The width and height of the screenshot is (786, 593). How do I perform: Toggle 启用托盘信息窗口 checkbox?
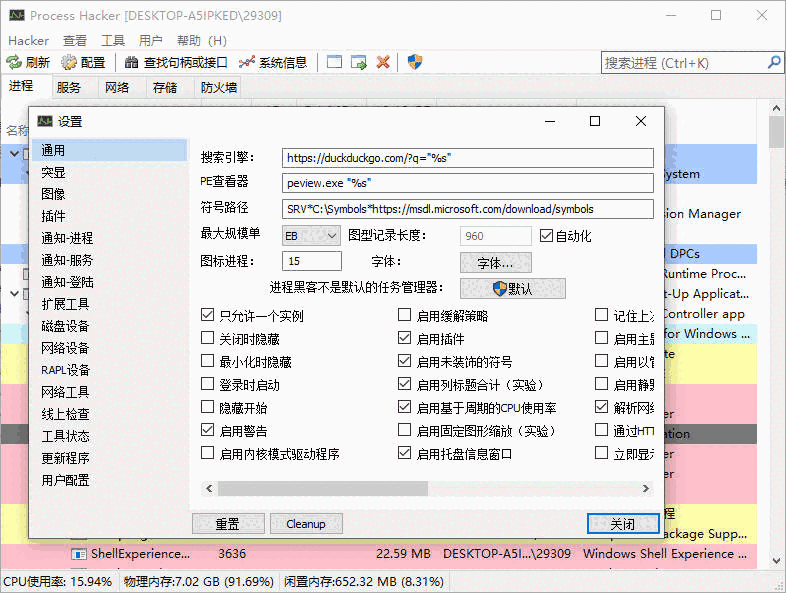tap(405, 453)
